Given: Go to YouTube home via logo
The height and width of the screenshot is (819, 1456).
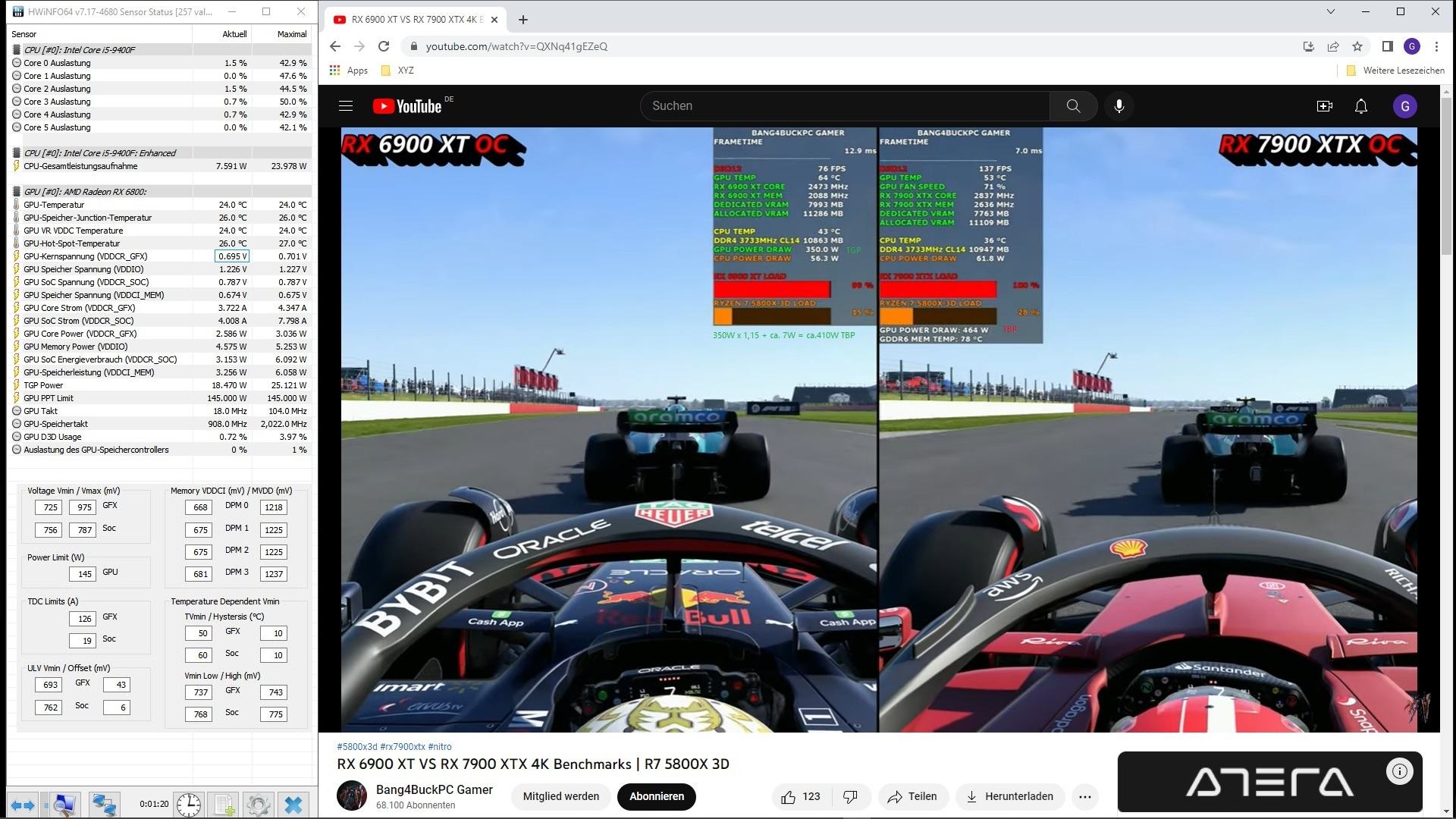Looking at the screenshot, I should [407, 106].
